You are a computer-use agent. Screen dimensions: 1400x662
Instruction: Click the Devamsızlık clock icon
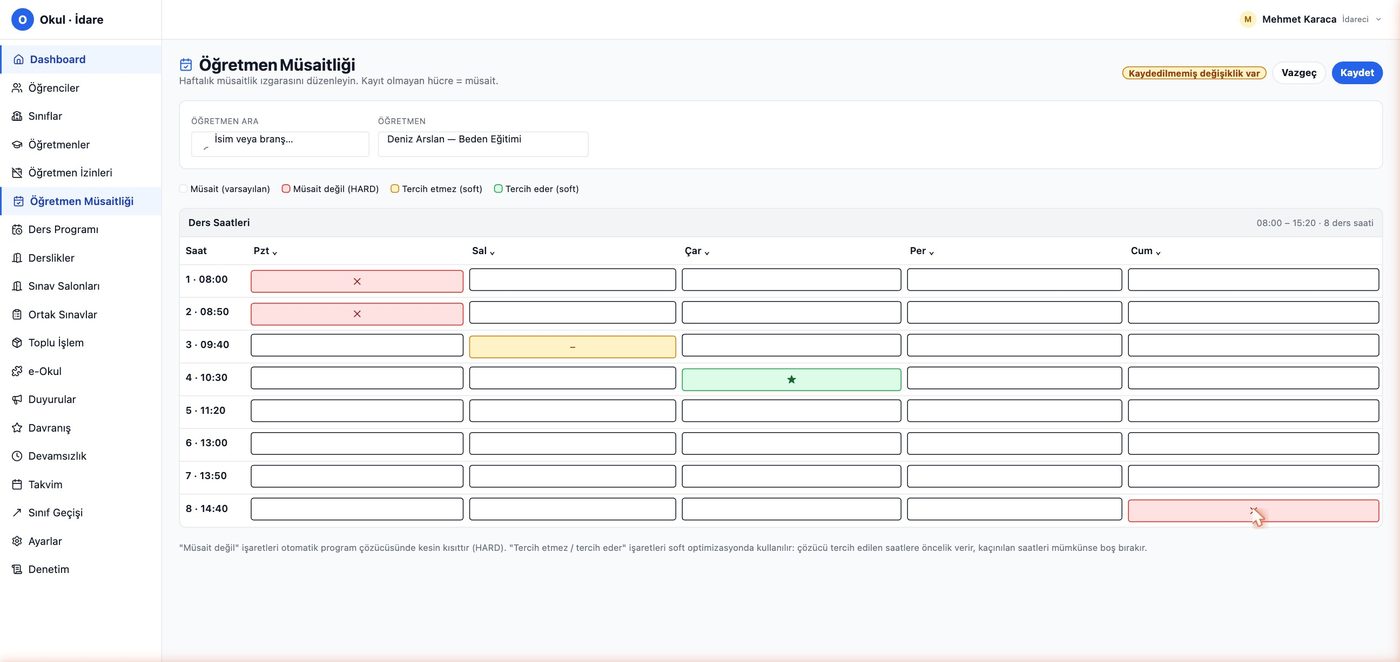click(x=17, y=456)
